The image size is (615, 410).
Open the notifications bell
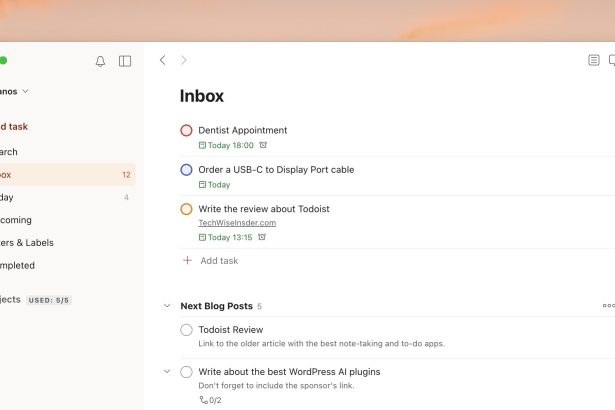(100, 61)
